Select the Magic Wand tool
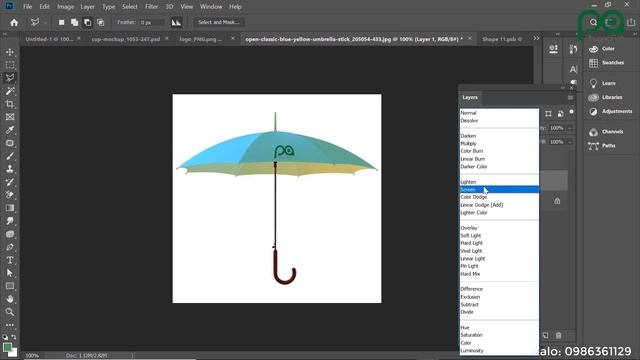 coord(10,91)
